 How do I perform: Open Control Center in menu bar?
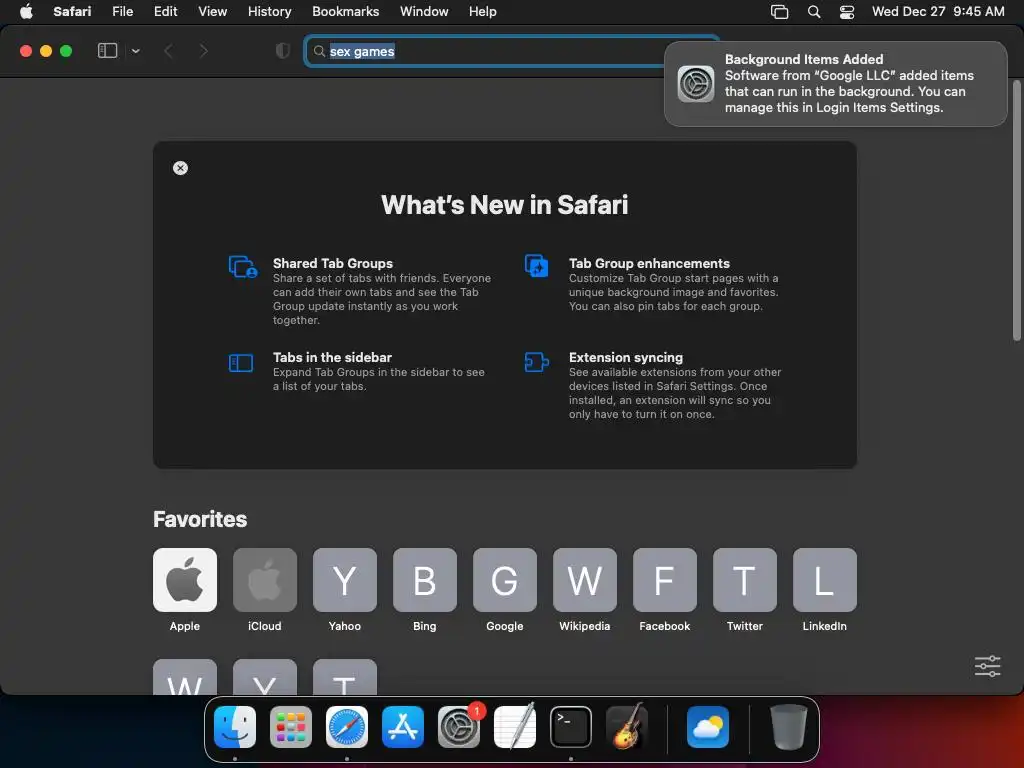pos(847,12)
